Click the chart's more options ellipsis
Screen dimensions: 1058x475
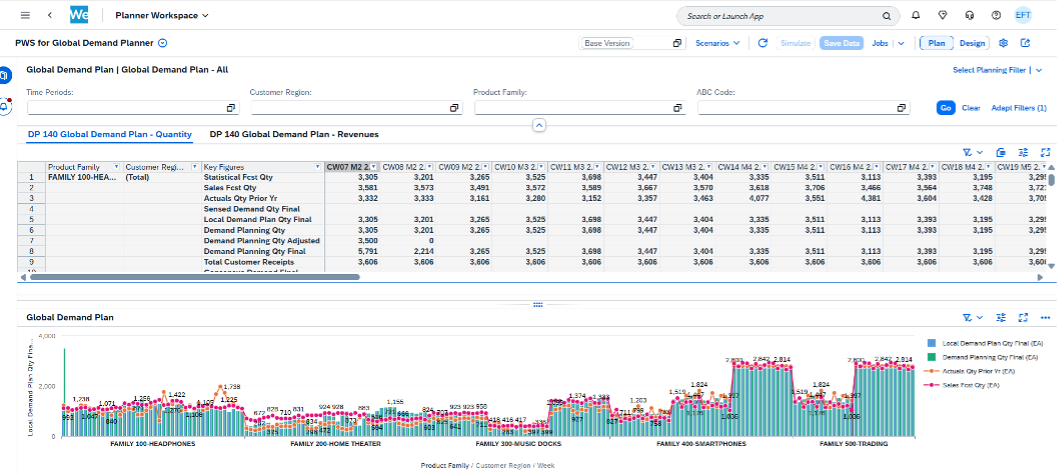point(1046,317)
